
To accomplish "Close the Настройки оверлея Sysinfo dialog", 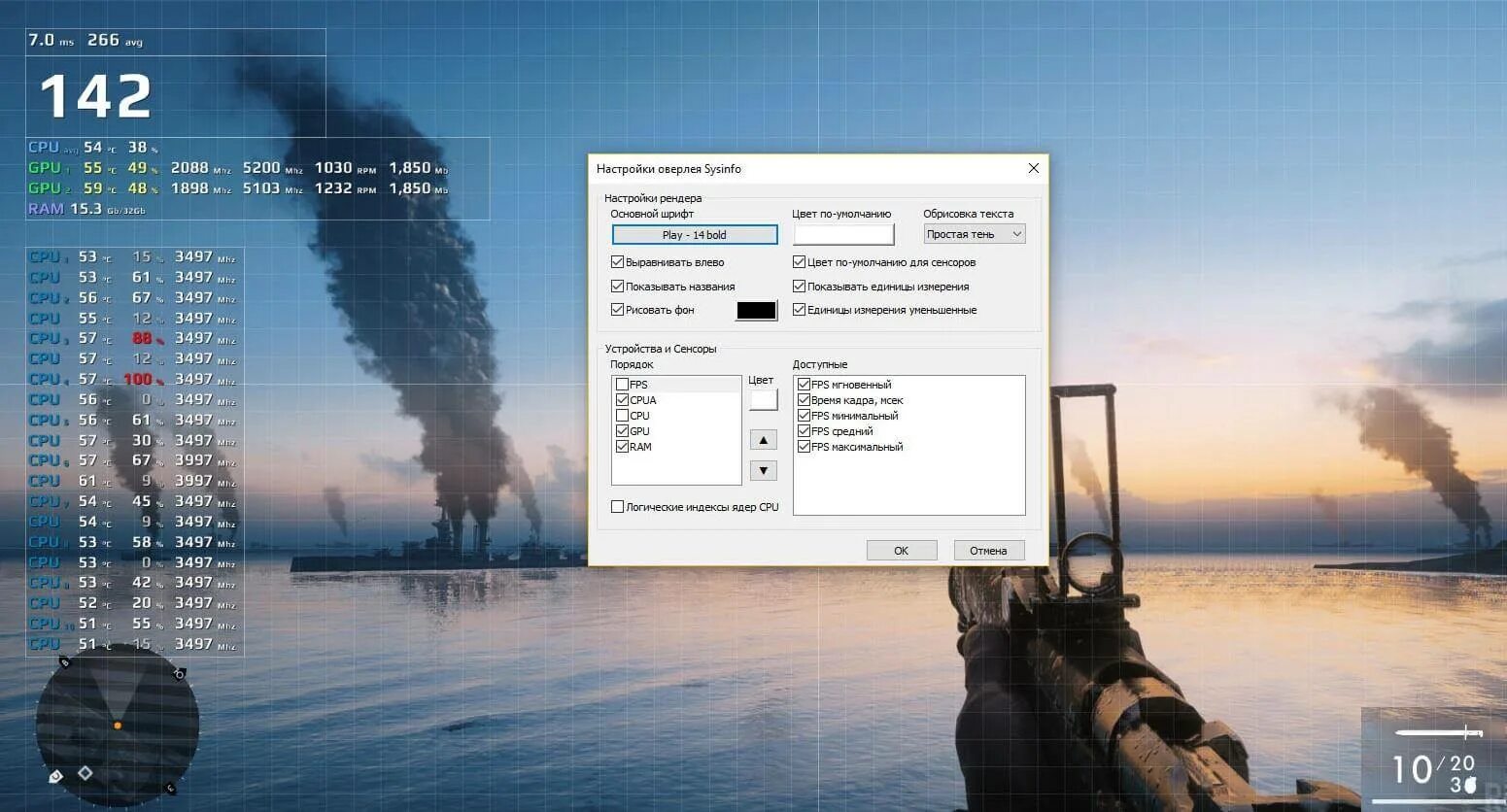I will point(1033,168).
